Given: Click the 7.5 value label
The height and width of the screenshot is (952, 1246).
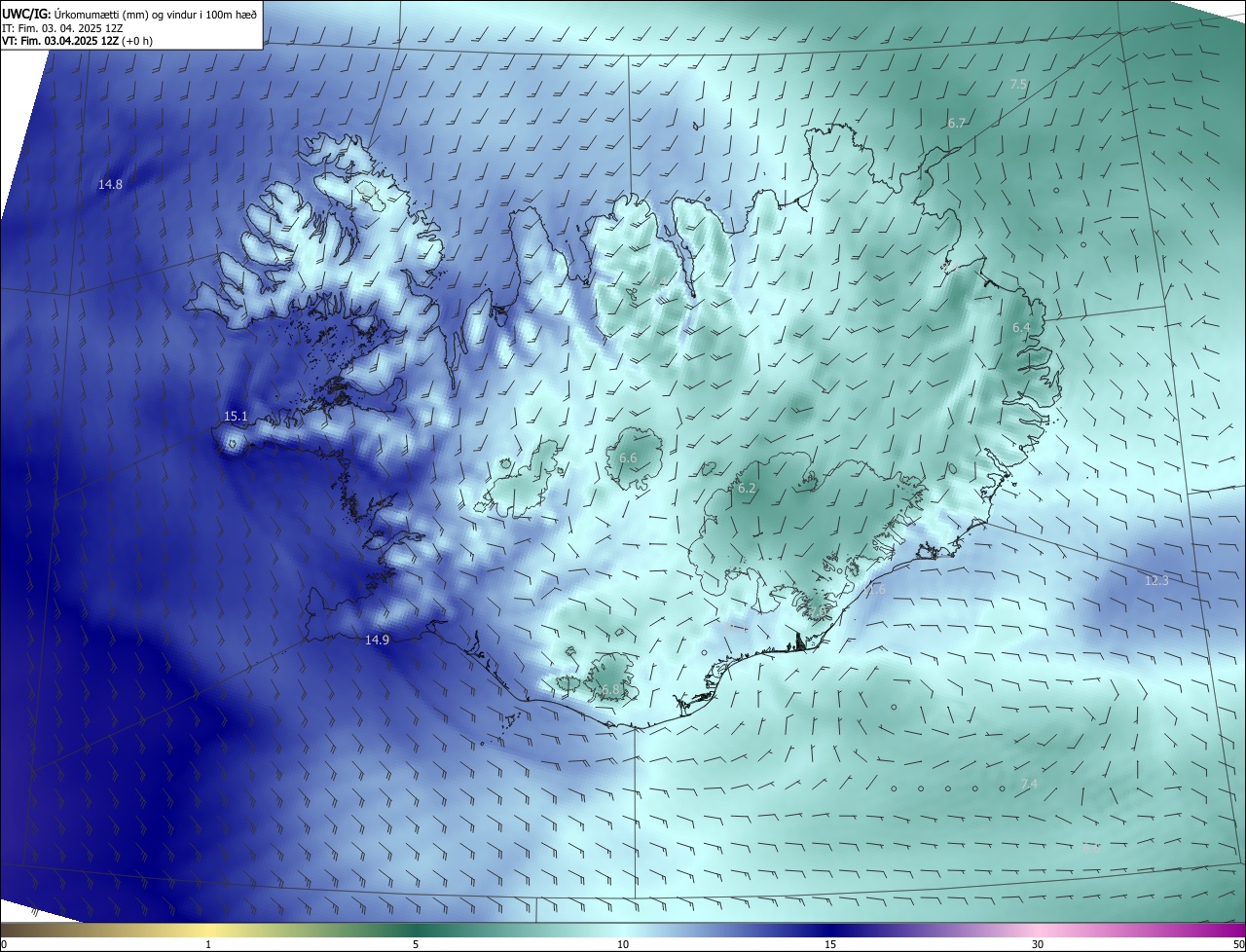Looking at the screenshot, I should tap(1019, 85).
